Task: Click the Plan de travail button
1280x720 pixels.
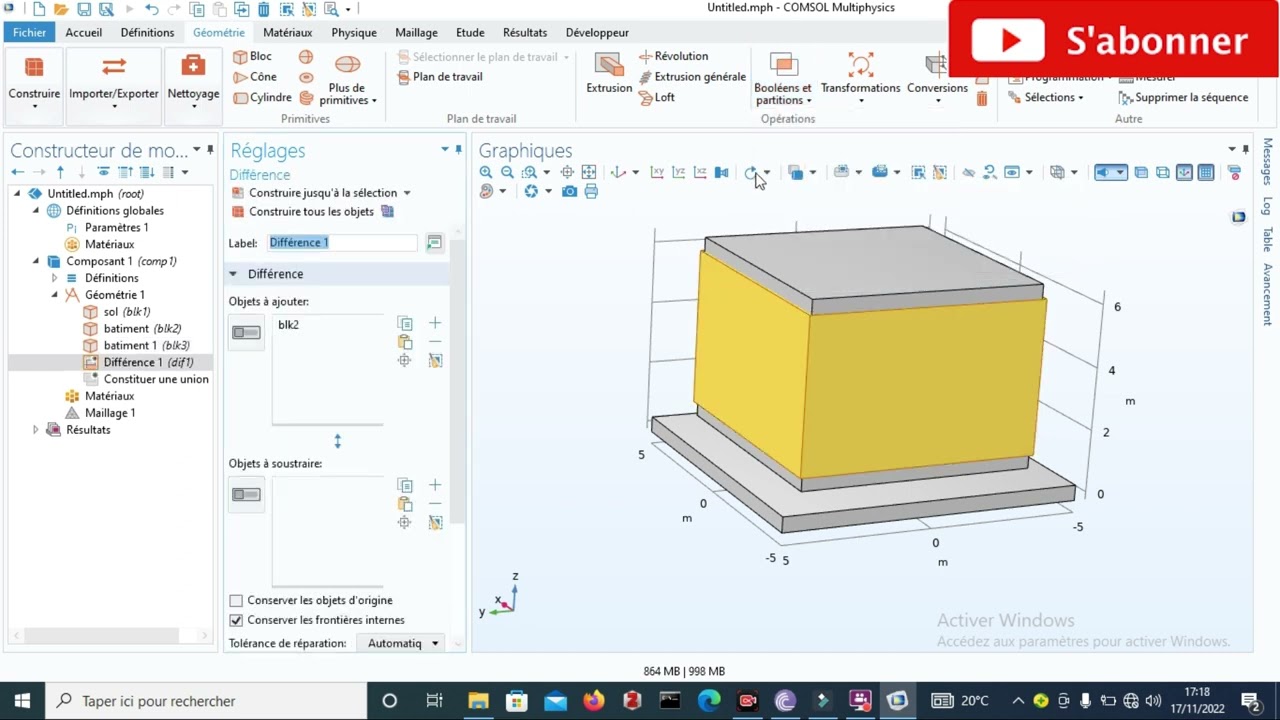Action: tap(440, 77)
